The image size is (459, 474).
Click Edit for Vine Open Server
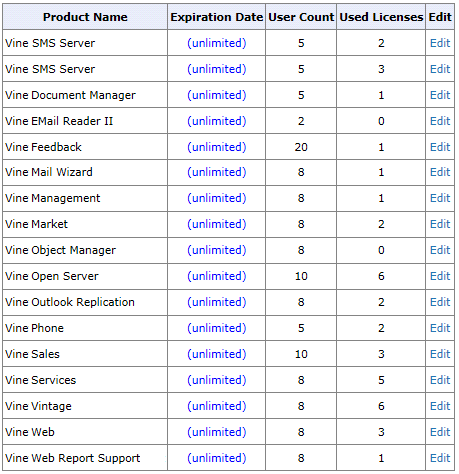point(440,276)
